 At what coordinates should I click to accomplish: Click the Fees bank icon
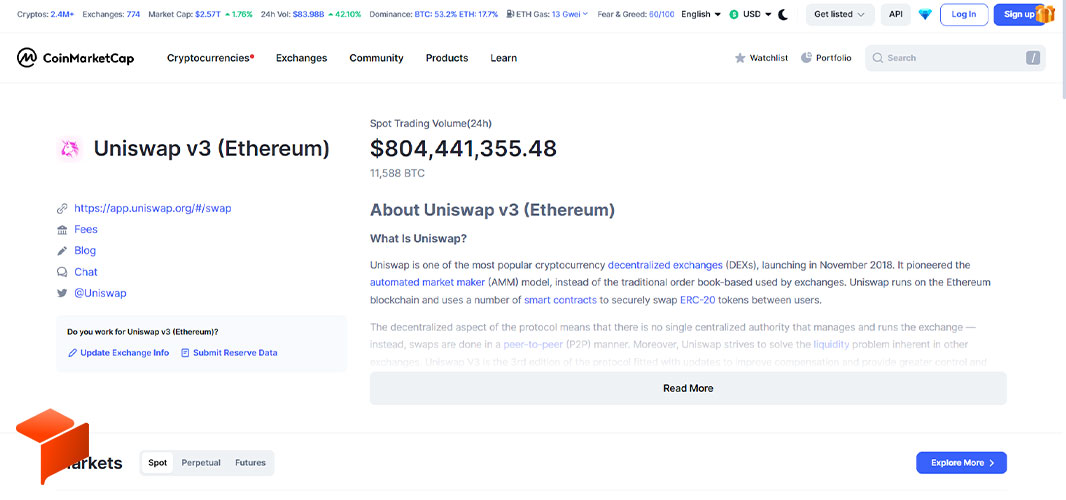62,229
